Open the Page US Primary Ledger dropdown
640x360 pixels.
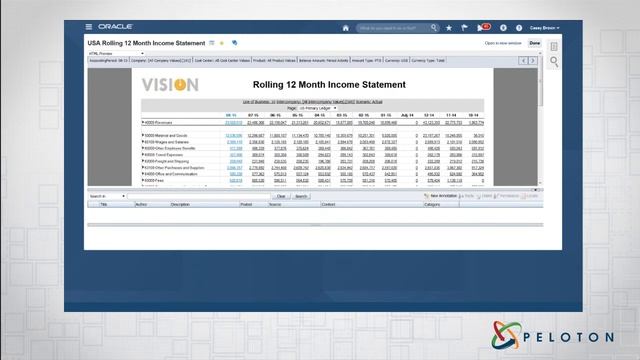[318, 108]
